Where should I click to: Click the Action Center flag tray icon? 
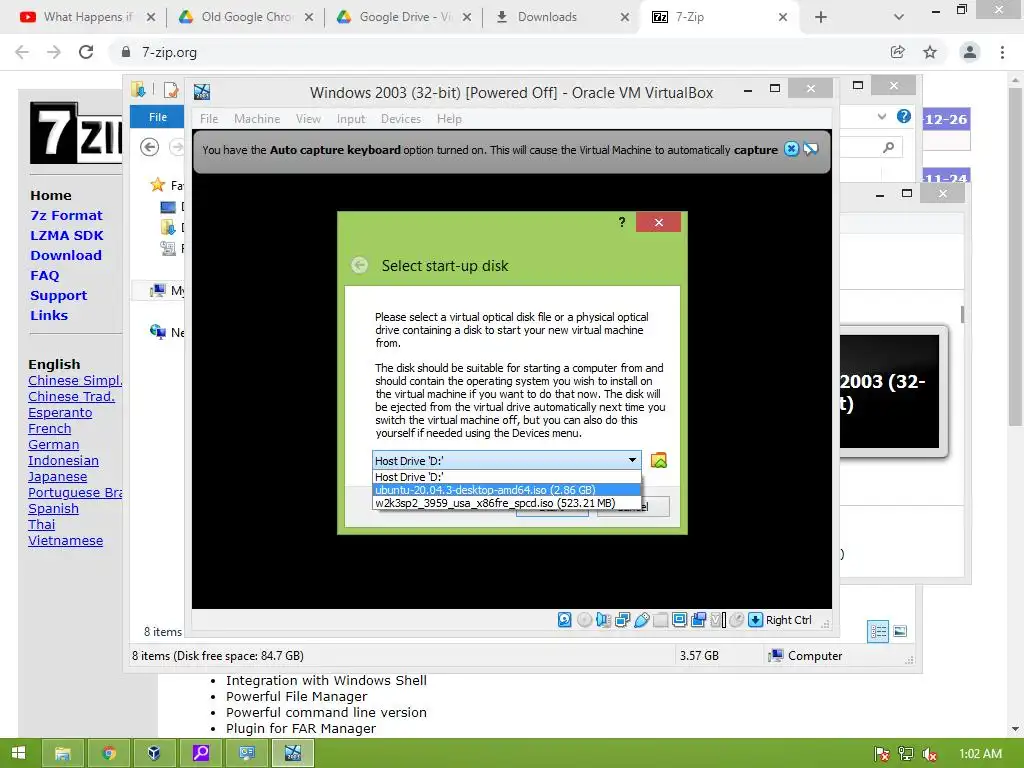click(882, 754)
